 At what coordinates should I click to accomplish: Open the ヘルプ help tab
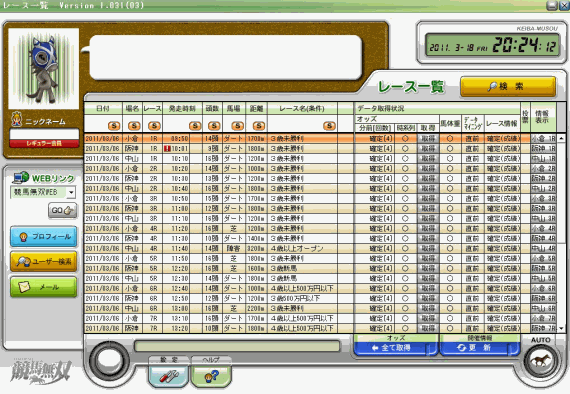tap(211, 372)
